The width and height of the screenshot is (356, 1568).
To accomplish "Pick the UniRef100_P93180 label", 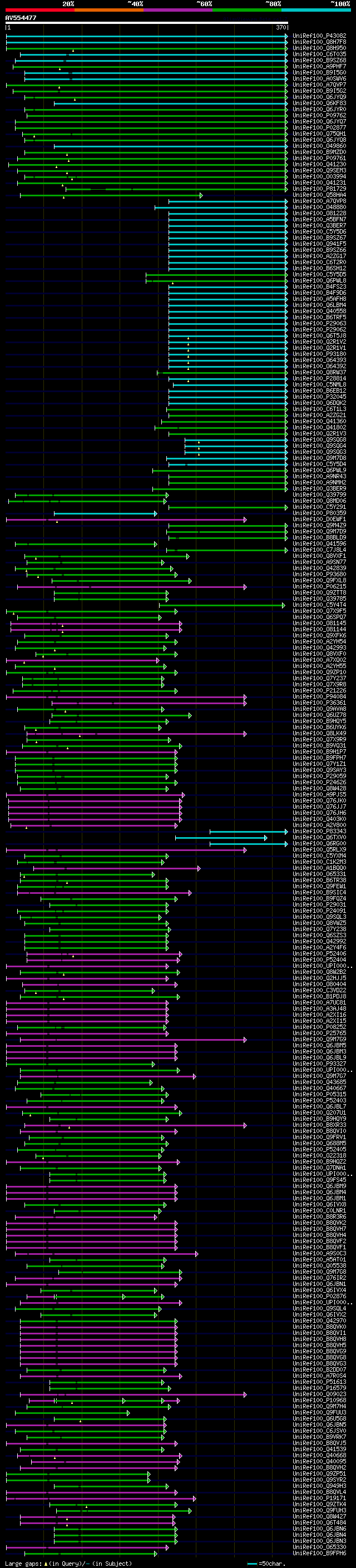I will [x=319, y=354].
